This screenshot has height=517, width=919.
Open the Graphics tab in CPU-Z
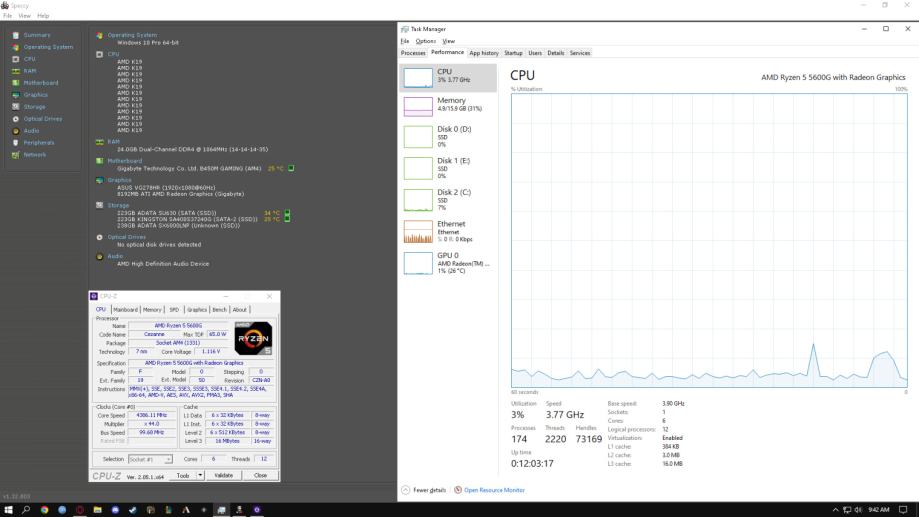click(x=197, y=309)
